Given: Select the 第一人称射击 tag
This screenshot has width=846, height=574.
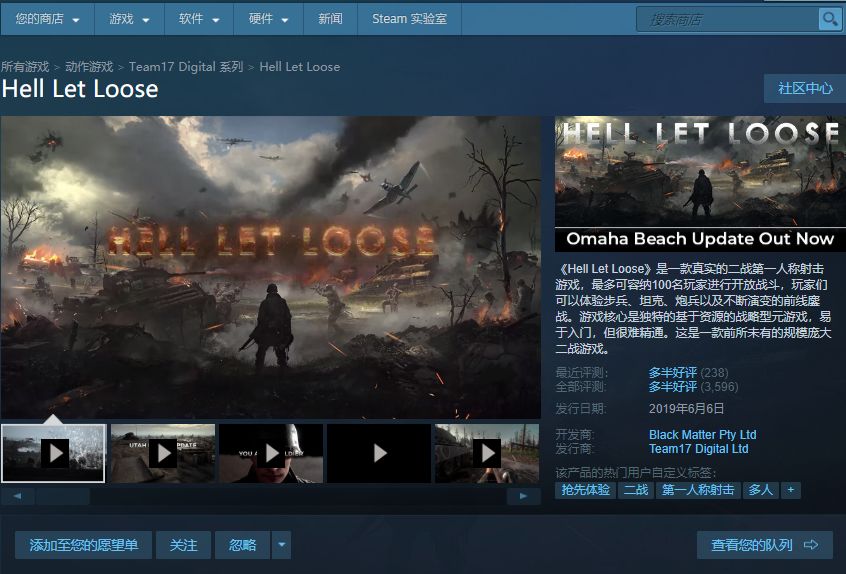Looking at the screenshot, I should (698, 490).
